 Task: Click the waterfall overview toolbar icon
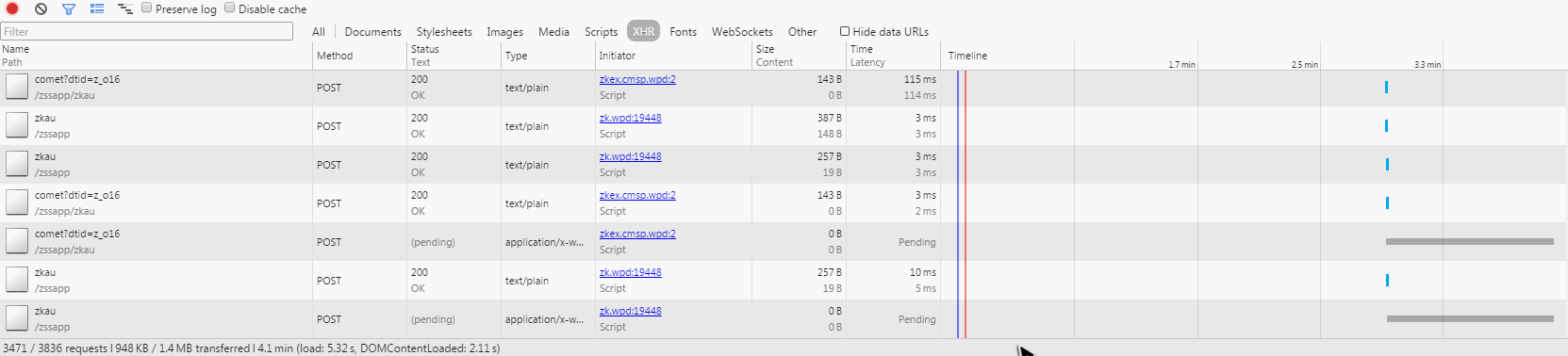pyautogui.click(x=124, y=8)
